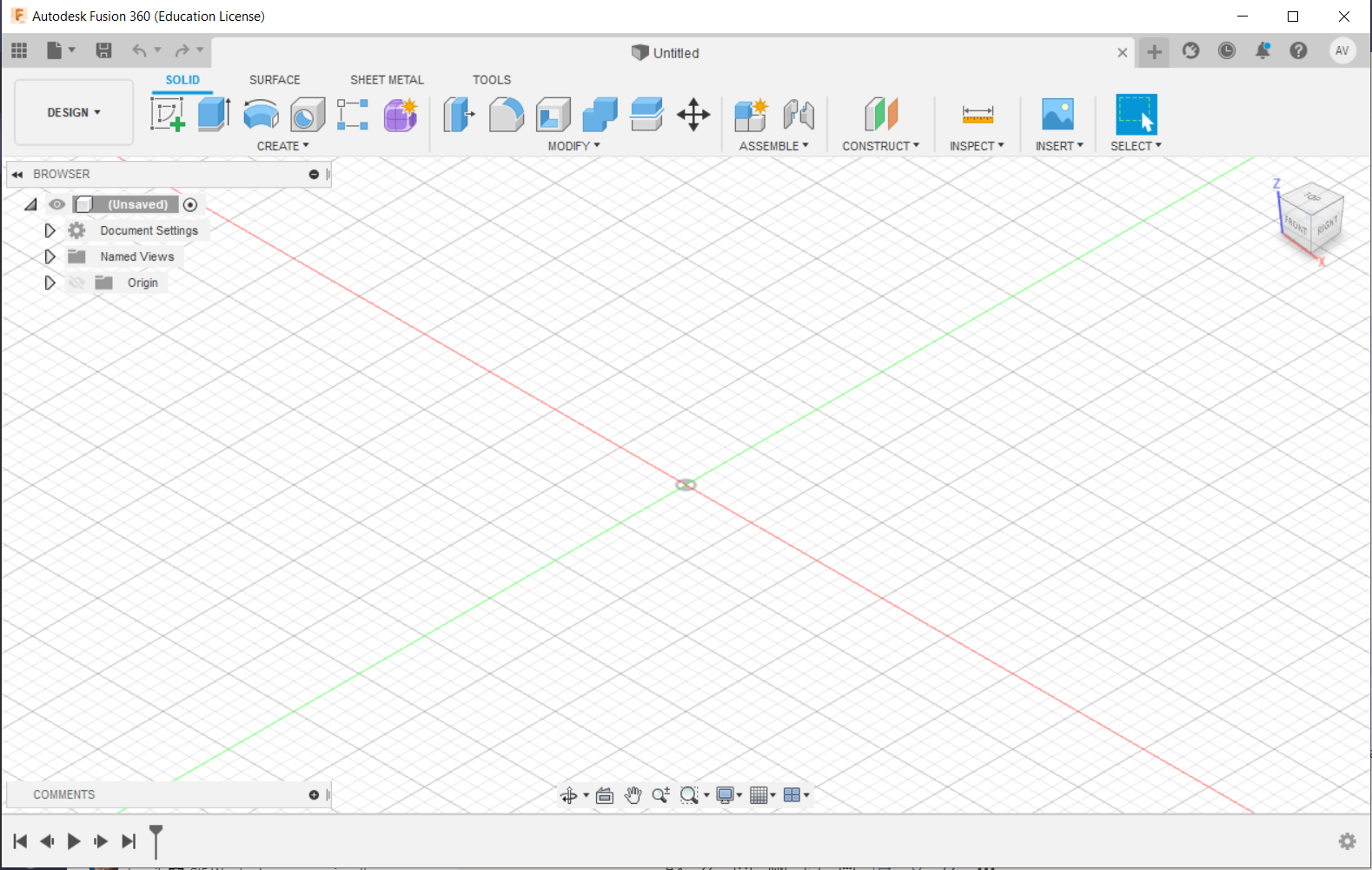The height and width of the screenshot is (870, 1372).
Task: Select the Joint tool
Action: [x=799, y=114]
